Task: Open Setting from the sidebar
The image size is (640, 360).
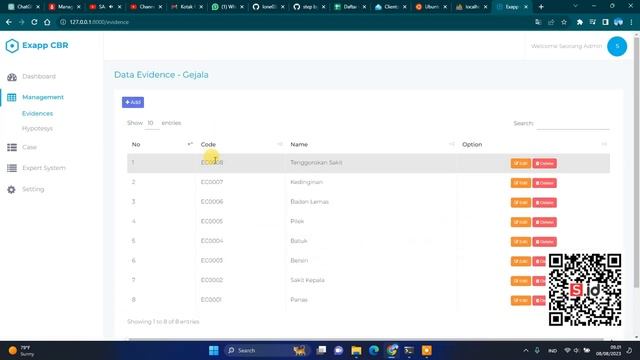Action: (33, 189)
